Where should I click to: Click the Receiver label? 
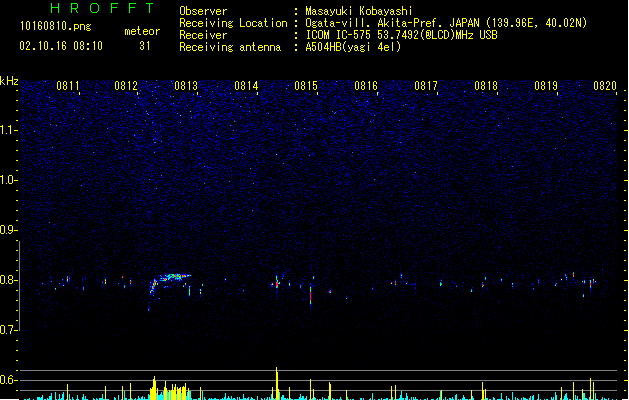pyautogui.click(x=203, y=35)
